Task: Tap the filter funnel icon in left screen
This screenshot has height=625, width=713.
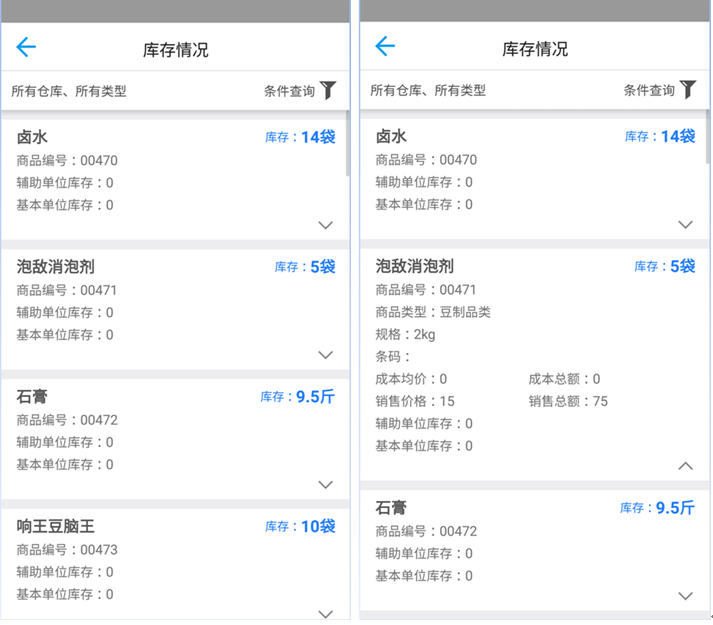Action: pos(328,91)
